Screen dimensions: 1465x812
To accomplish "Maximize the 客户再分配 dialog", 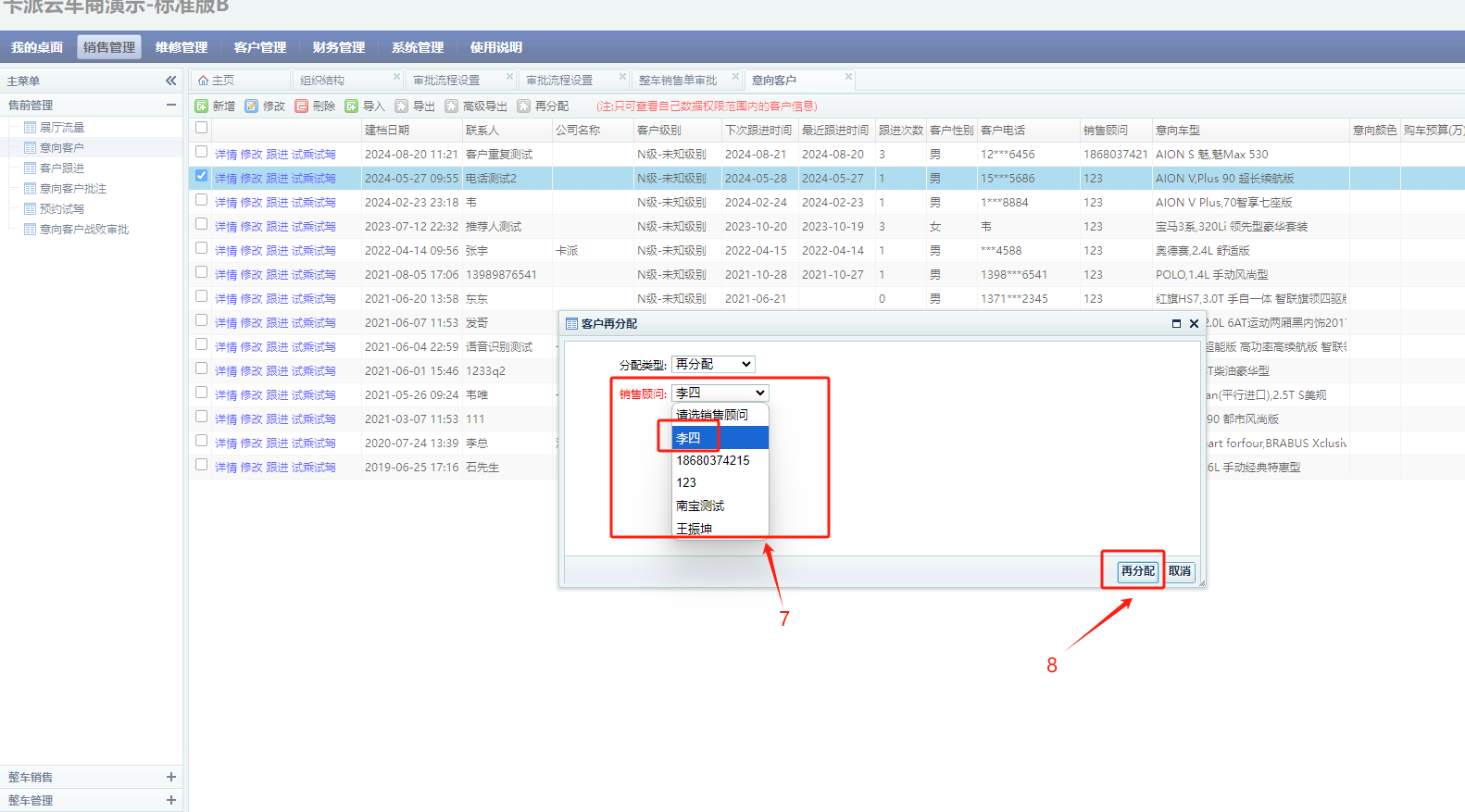I will tap(1176, 324).
